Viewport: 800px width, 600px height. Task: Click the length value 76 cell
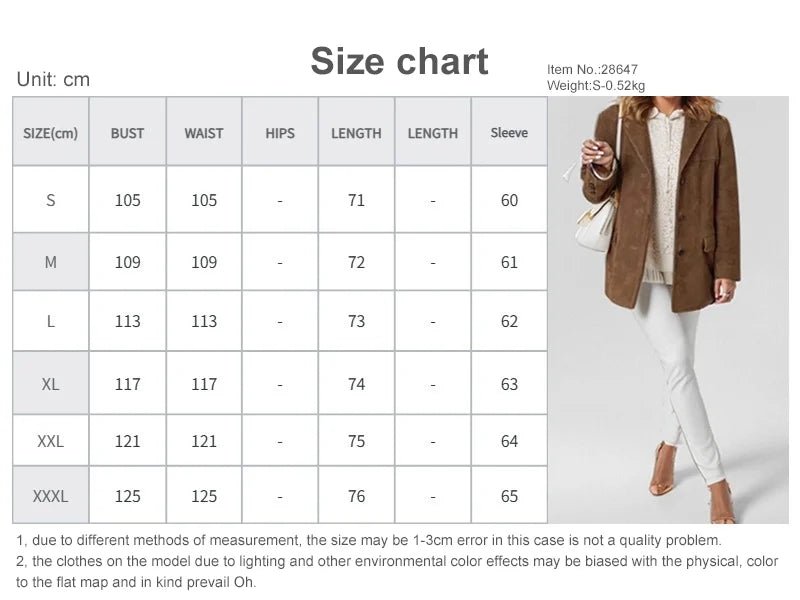point(356,496)
